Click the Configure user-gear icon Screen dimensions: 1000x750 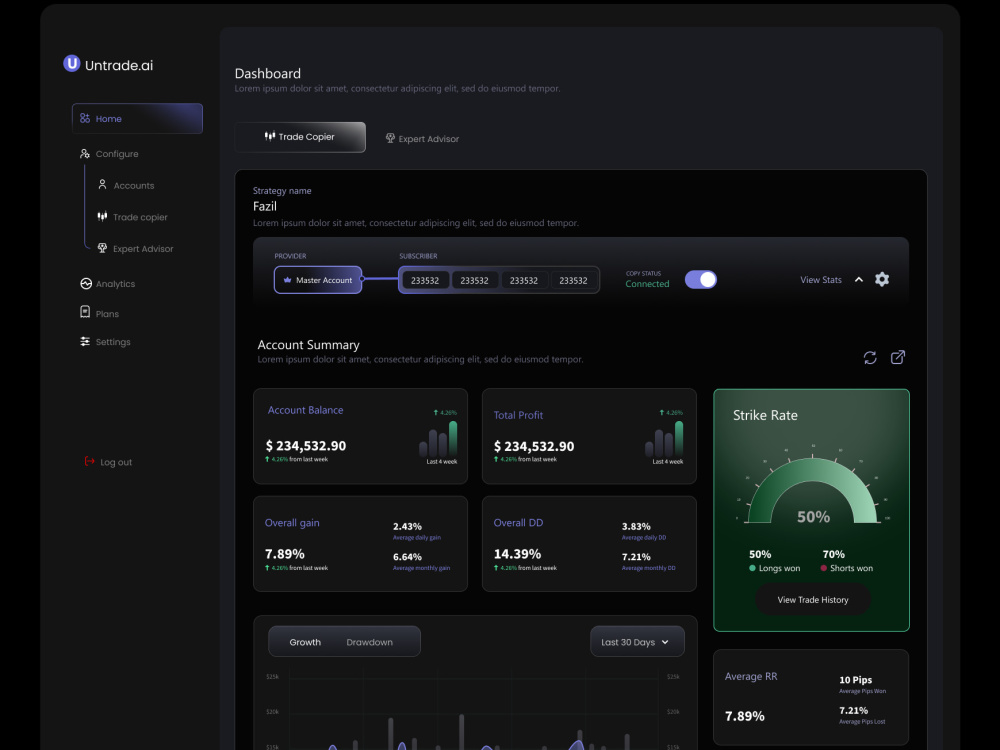[85, 154]
